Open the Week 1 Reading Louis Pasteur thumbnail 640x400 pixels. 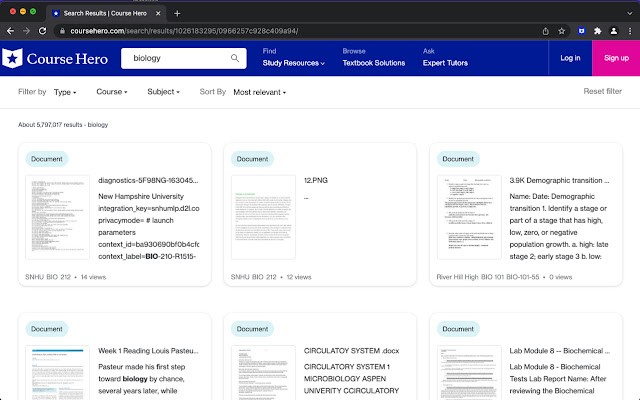(x=58, y=372)
